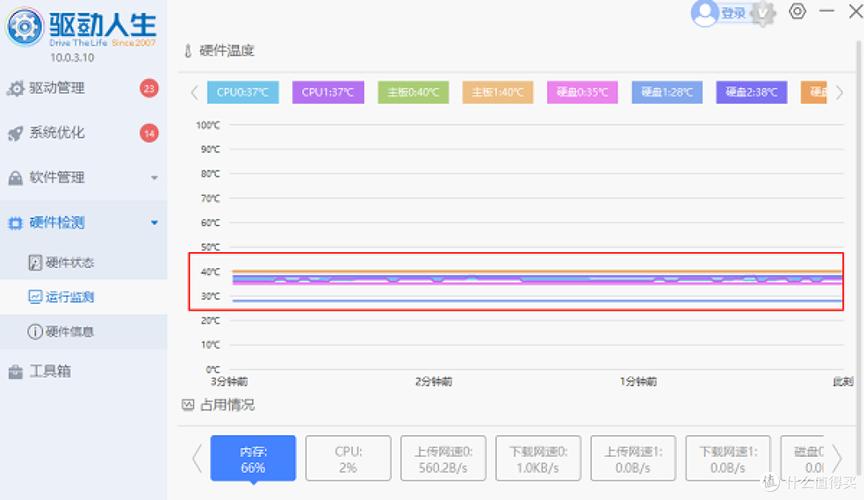Click the 14 badge on 系统优化
Image resolution: width=864 pixels, height=500 pixels.
click(149, 133)
